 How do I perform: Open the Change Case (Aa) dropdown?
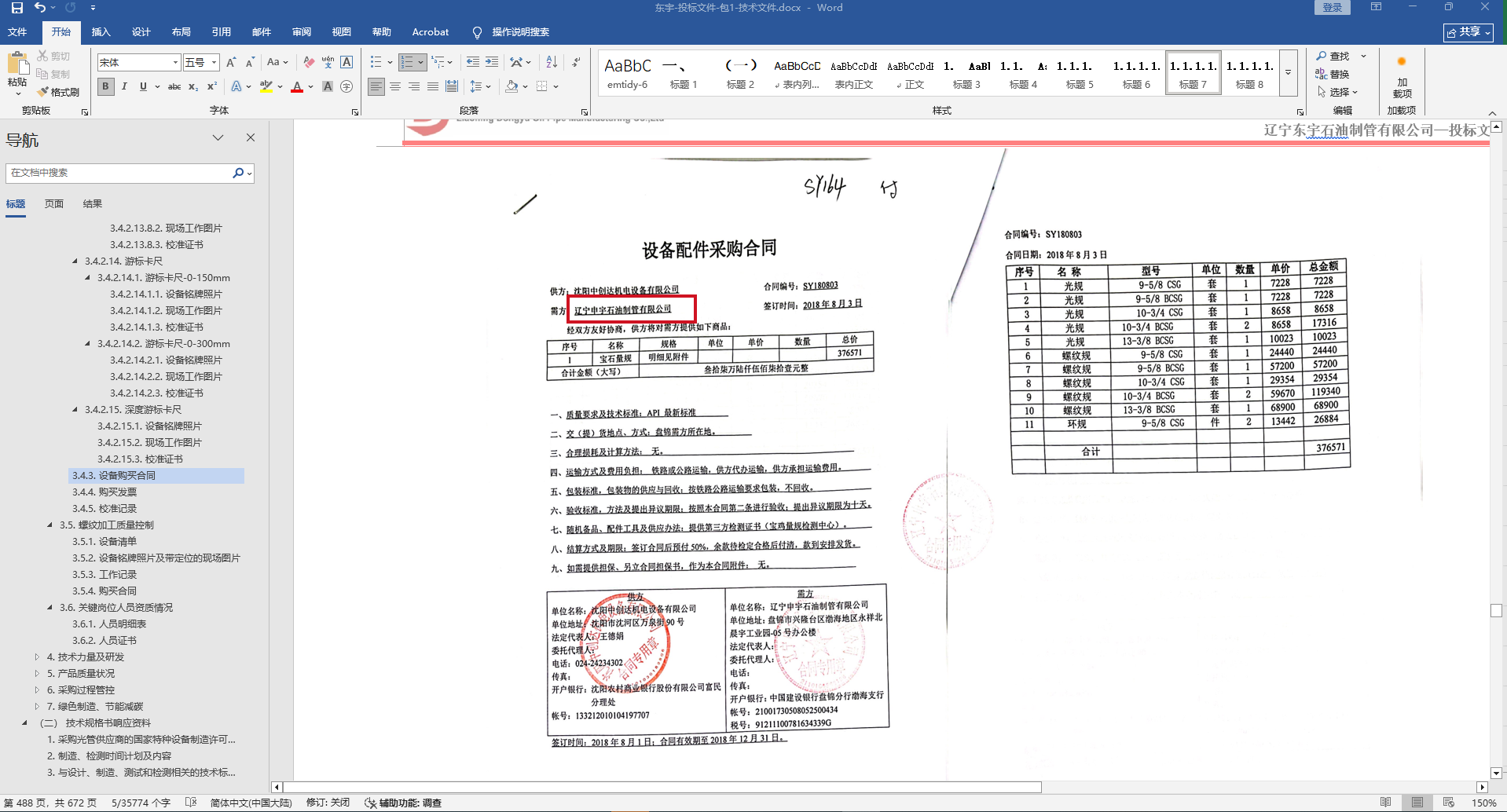click(277, 62)
